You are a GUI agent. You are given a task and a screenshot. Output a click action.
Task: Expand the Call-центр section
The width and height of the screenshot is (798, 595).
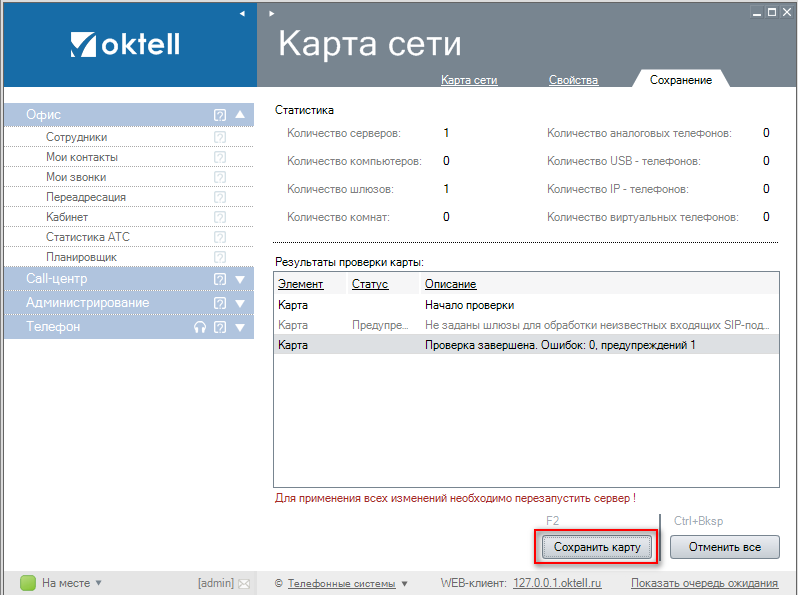(x=240, y=279)
